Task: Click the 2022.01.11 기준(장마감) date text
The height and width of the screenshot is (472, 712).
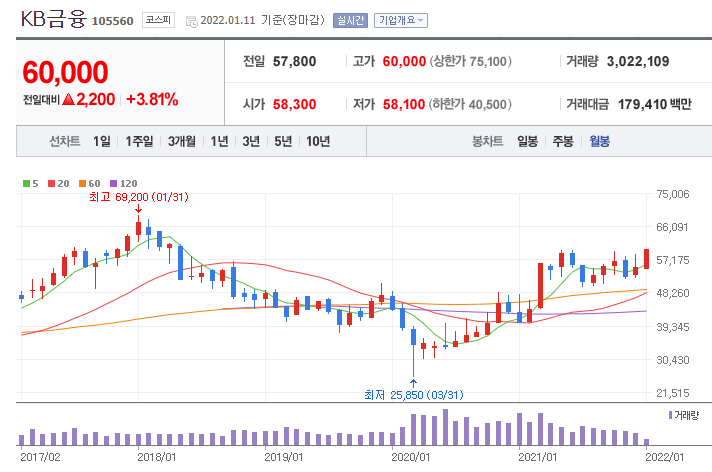Action: point(262,20)
